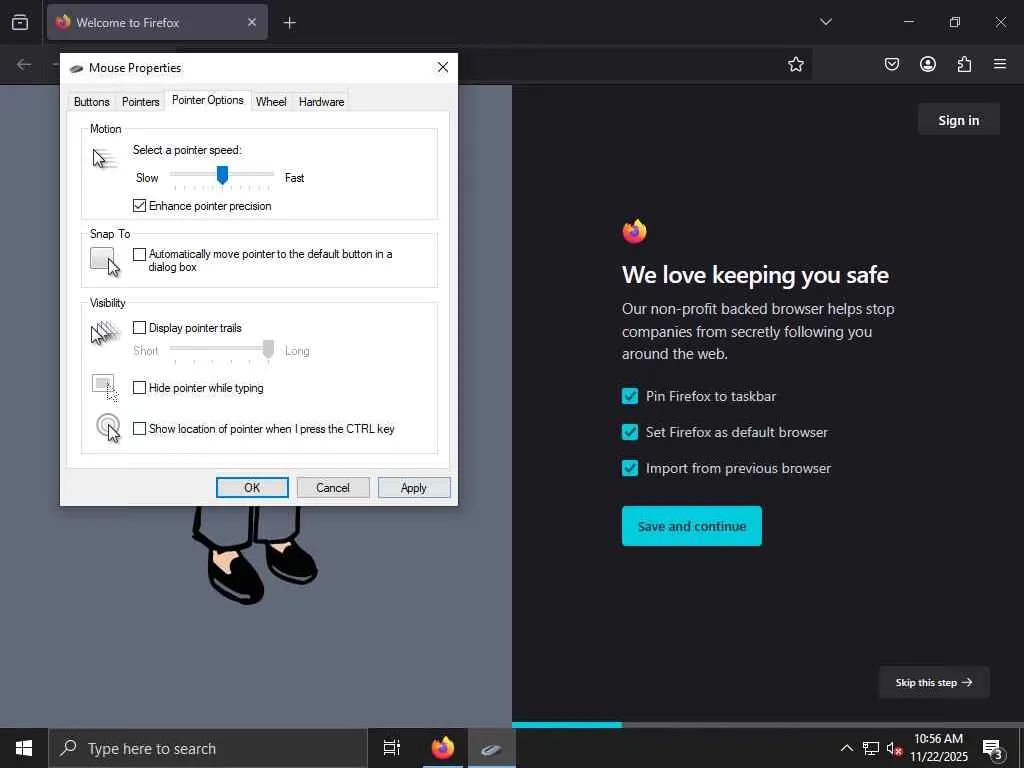The width and height of the screenshot is (1024, 768).
Task: Cancel the Mouse Properties dialog
Action: (x=333, y=487)
